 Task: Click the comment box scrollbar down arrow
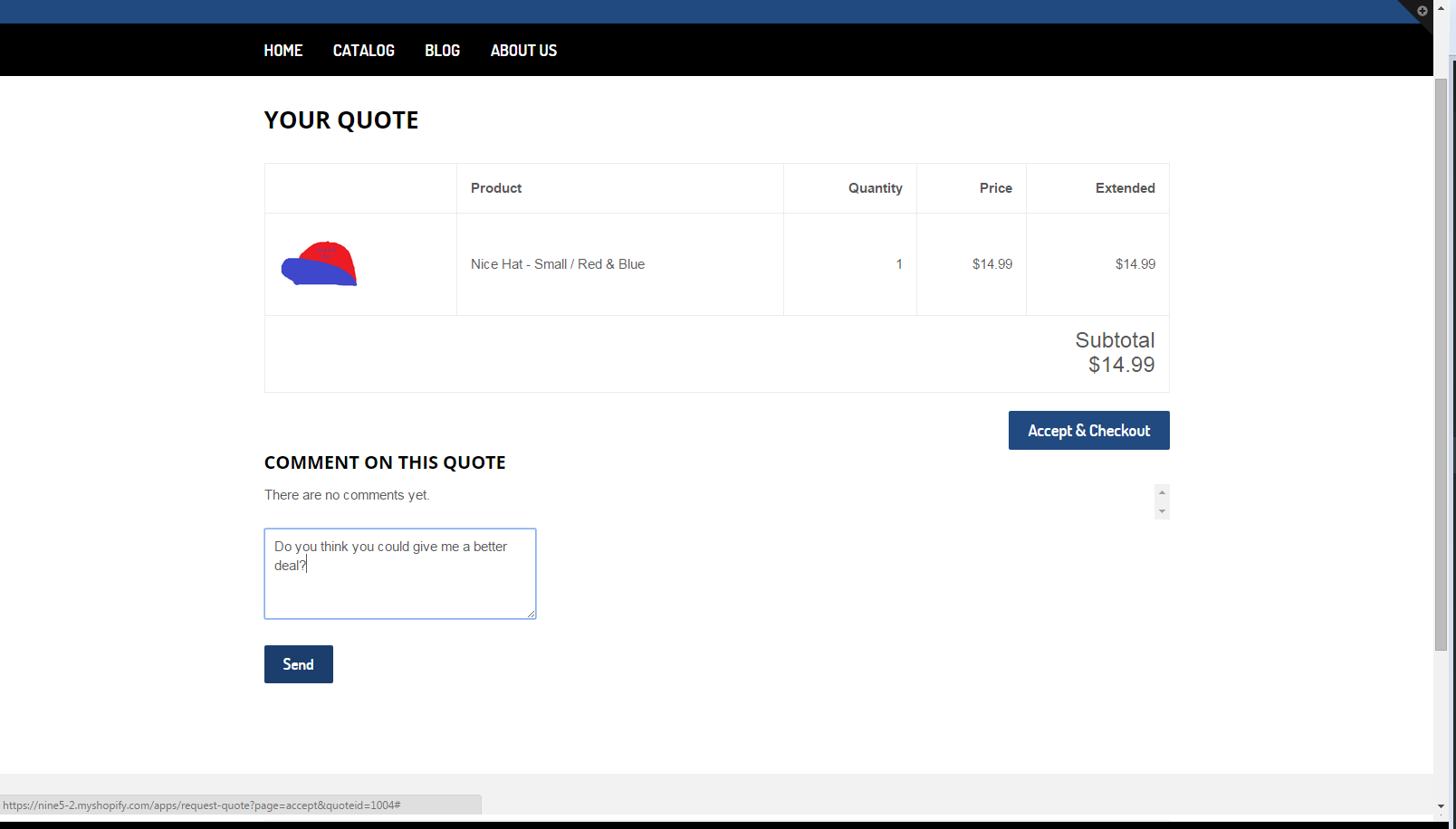pos(1162,513)
